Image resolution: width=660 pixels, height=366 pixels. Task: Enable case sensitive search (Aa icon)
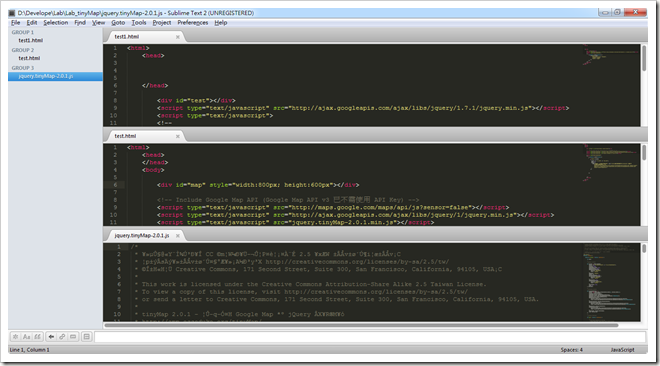(27, 337)
